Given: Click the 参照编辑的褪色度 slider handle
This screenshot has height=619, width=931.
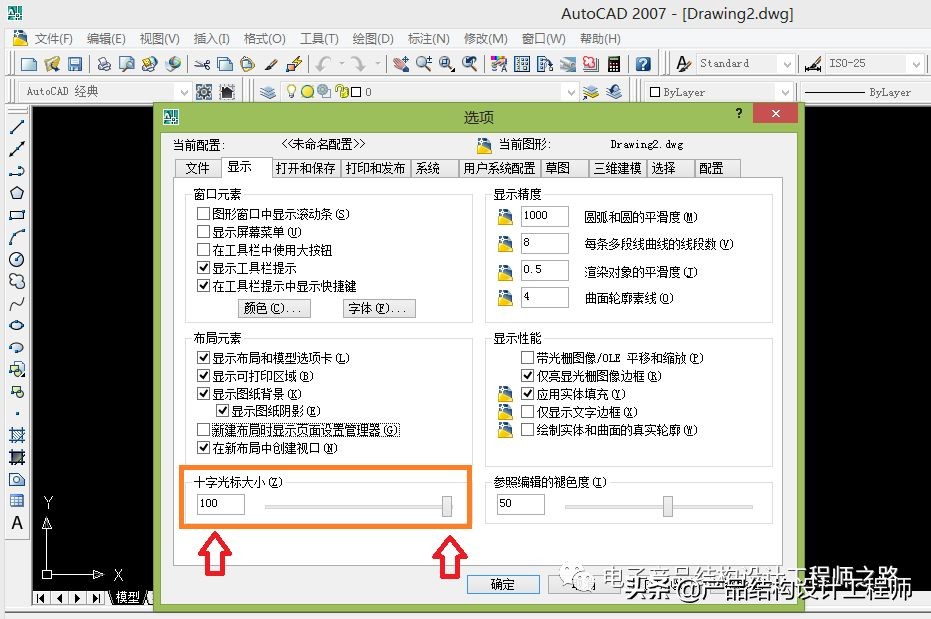Looking at the screenshot, I should tap(668, 506).
